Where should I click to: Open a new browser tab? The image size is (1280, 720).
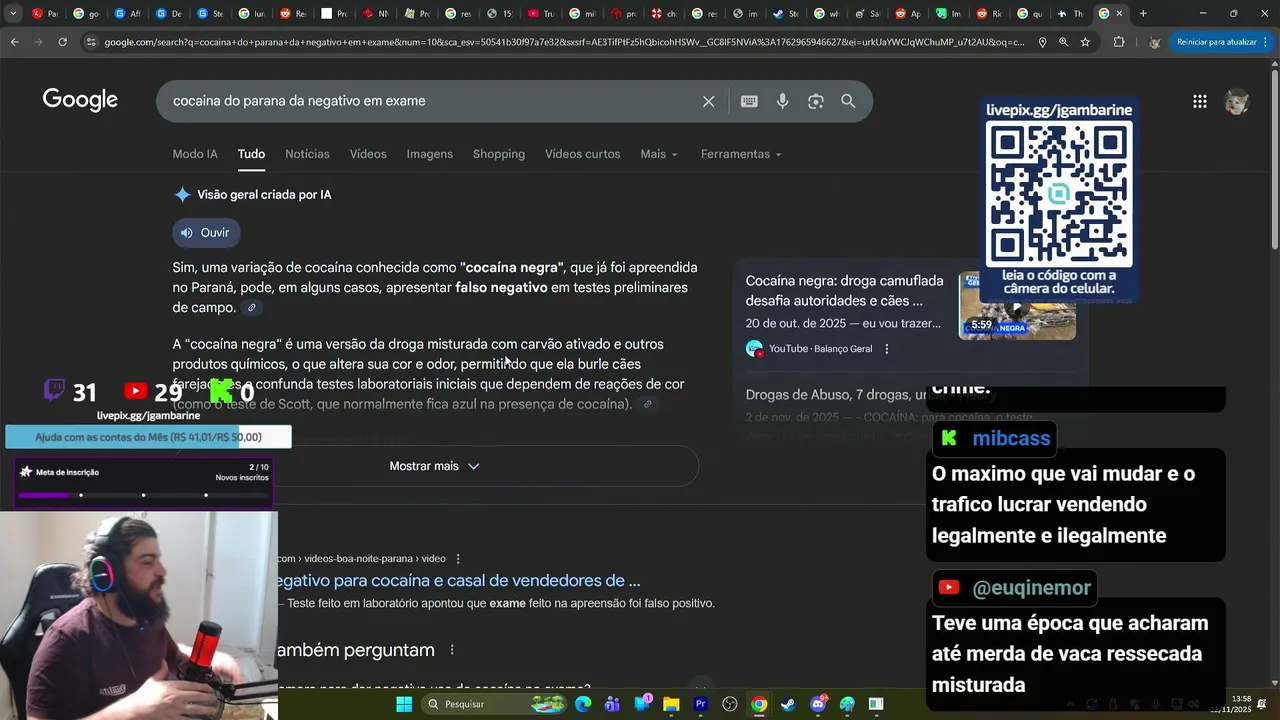tap(1143, 14)
